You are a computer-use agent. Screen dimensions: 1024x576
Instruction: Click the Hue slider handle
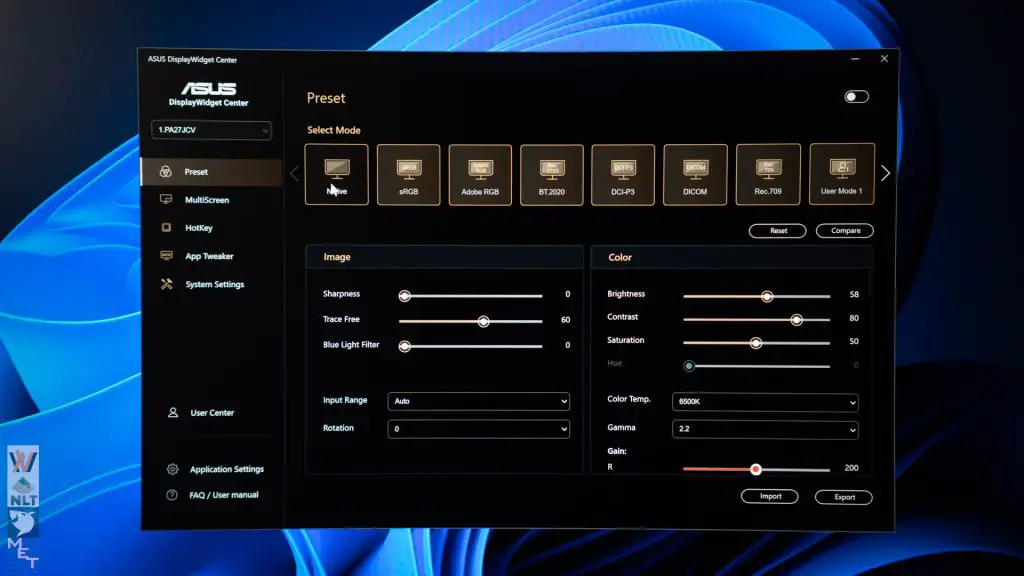tap(689, 366)
